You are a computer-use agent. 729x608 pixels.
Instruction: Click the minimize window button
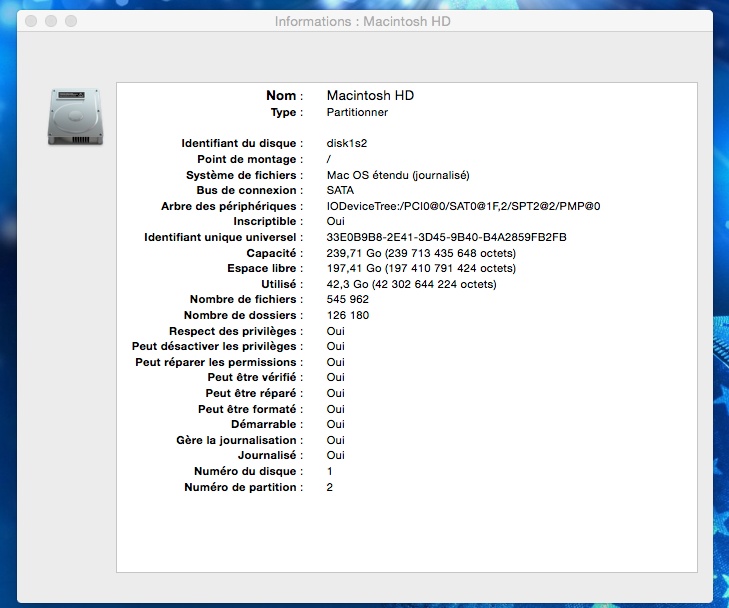click(x=51, y=21)
